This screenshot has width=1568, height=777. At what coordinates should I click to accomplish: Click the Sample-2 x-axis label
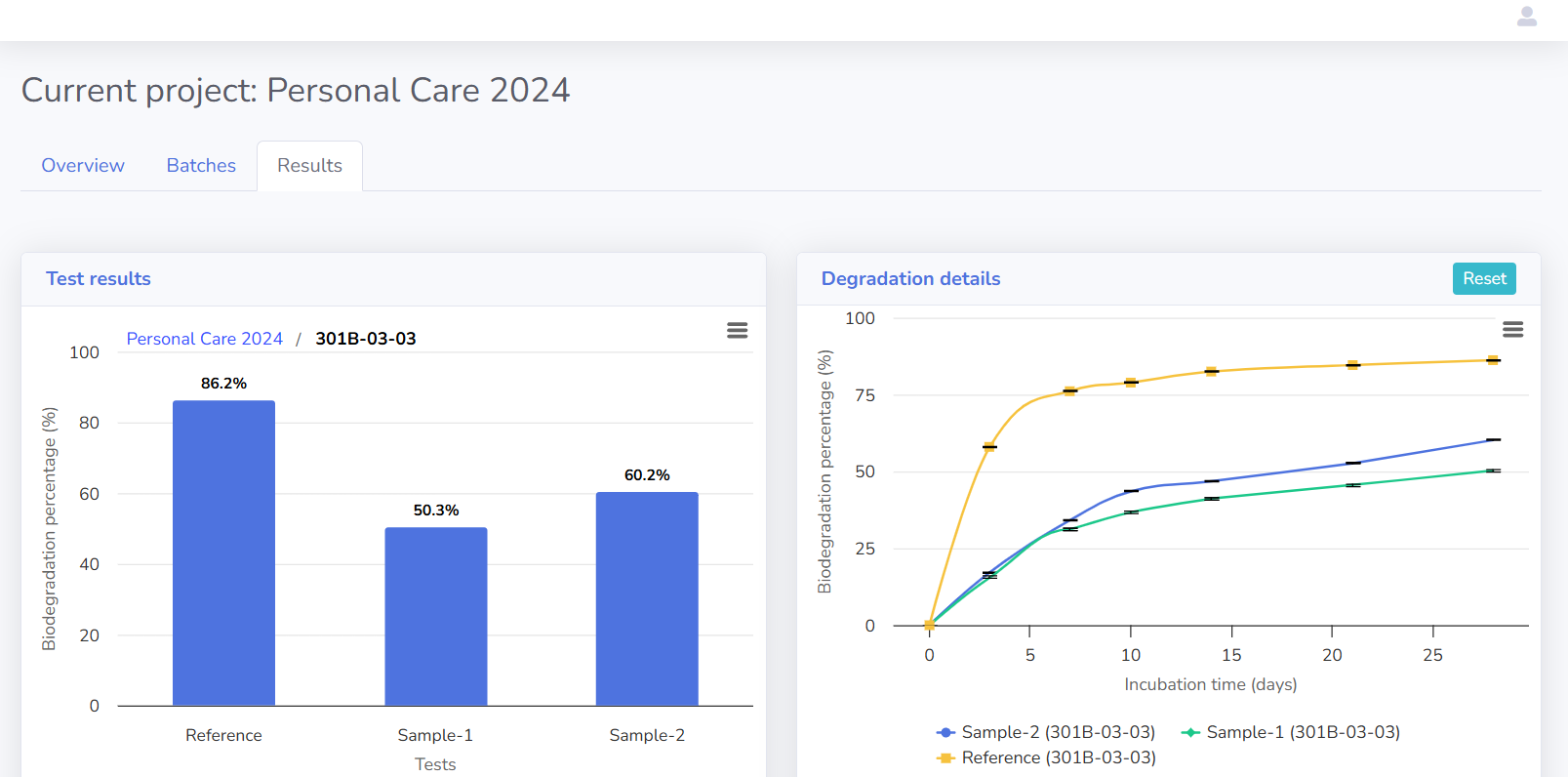(647, 735)
